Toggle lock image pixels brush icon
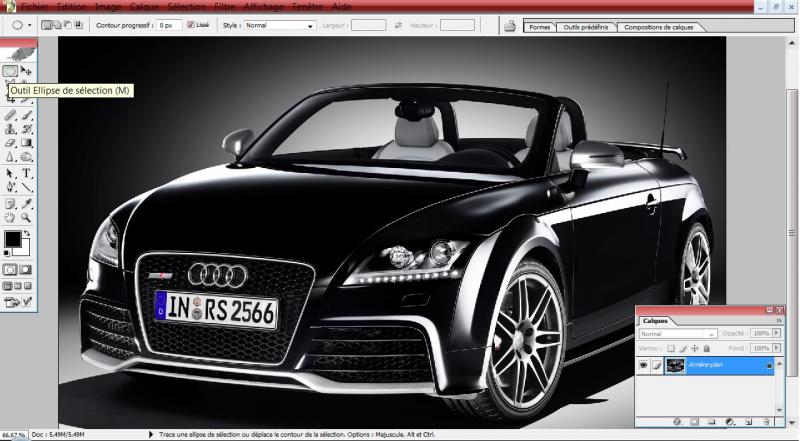The width and height of the screenshot is (800, 441). click(683, 348)
